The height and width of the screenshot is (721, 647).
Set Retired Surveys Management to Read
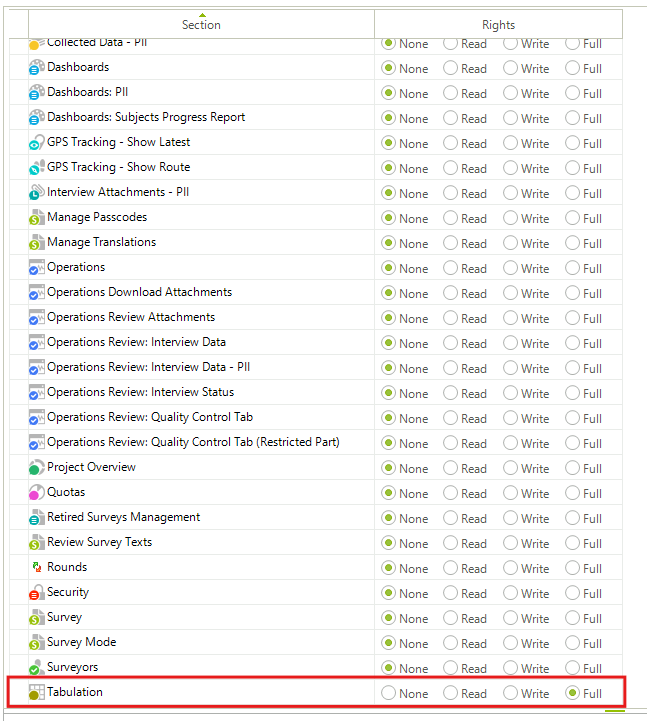click(451, 518)
